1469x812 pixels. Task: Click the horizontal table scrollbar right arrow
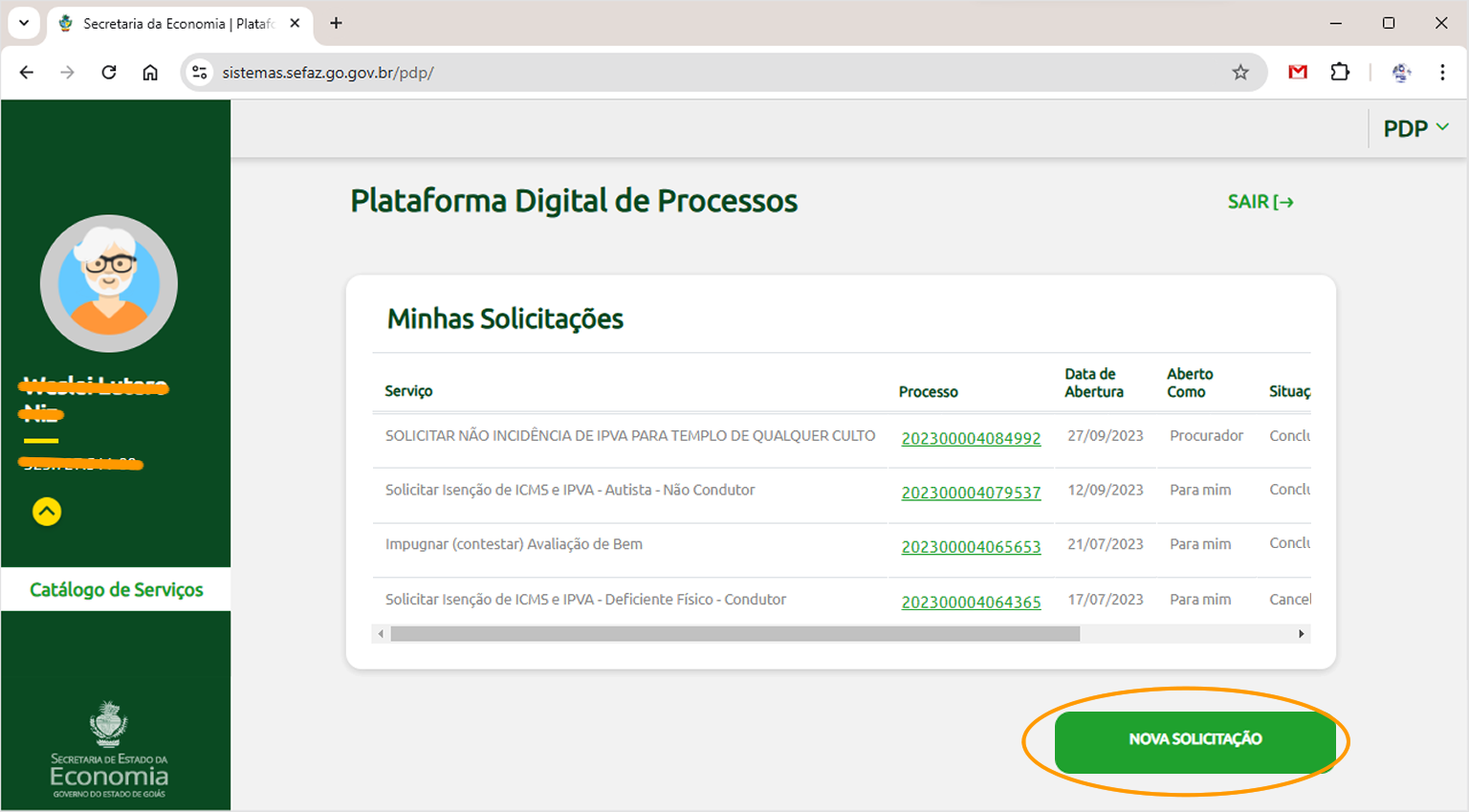[x=1302, y=633]
